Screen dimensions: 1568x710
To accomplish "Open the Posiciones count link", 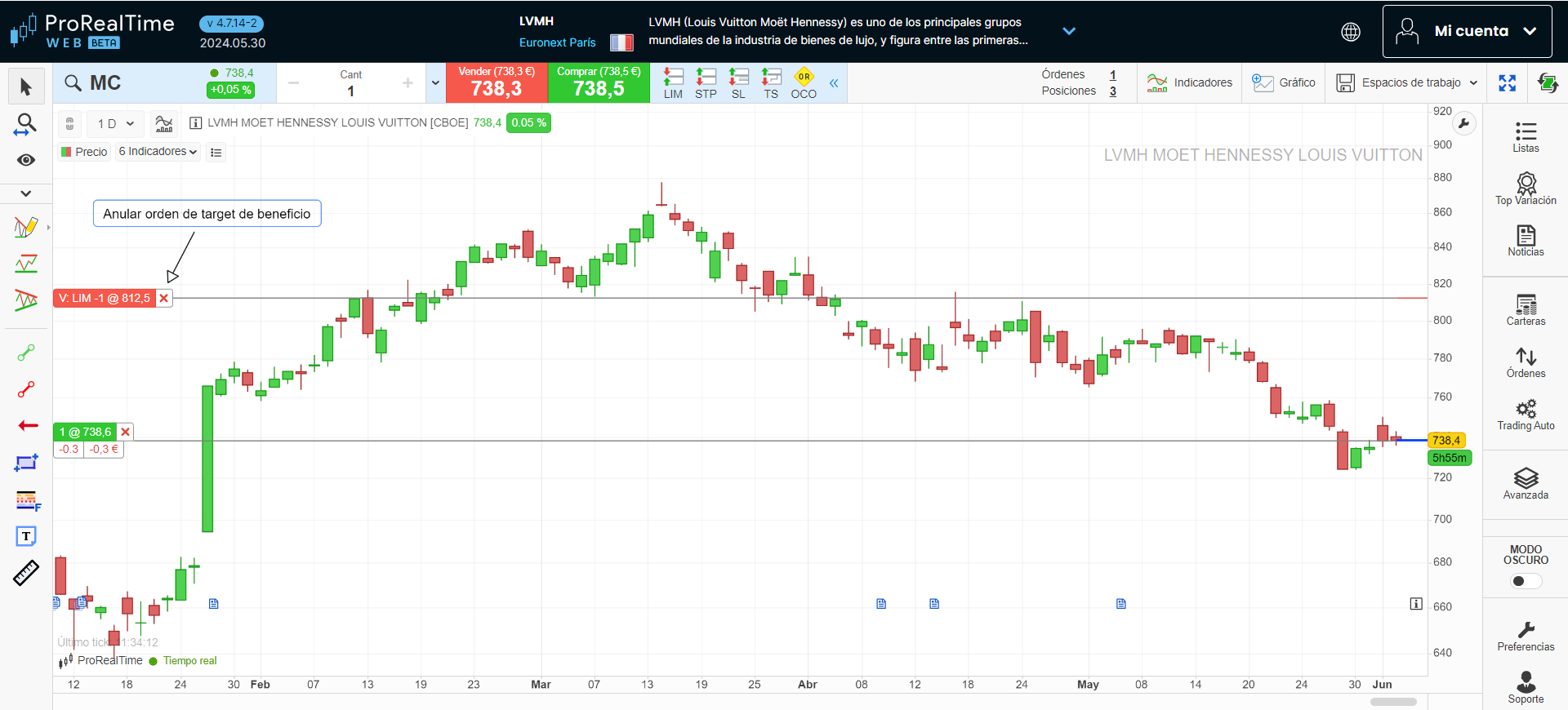I will coord(1112,91).
